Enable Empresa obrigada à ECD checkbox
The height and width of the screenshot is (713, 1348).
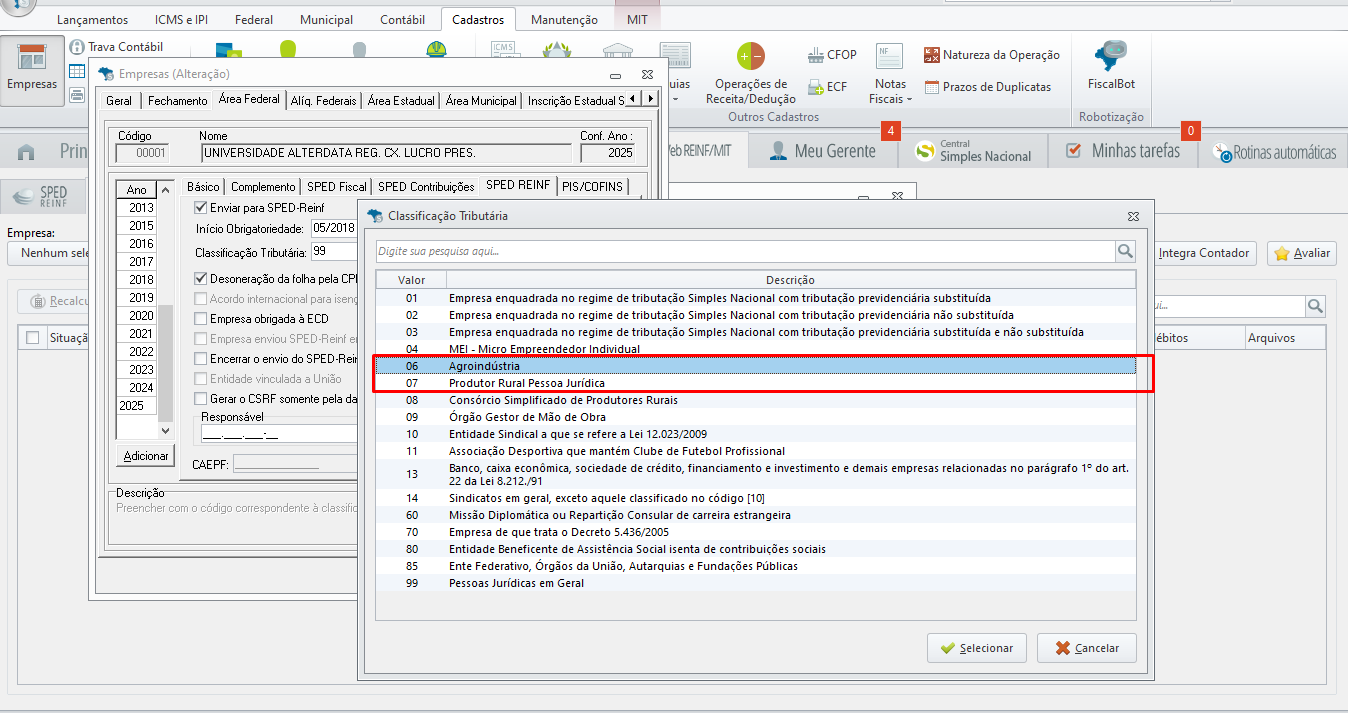click(201, 318)
